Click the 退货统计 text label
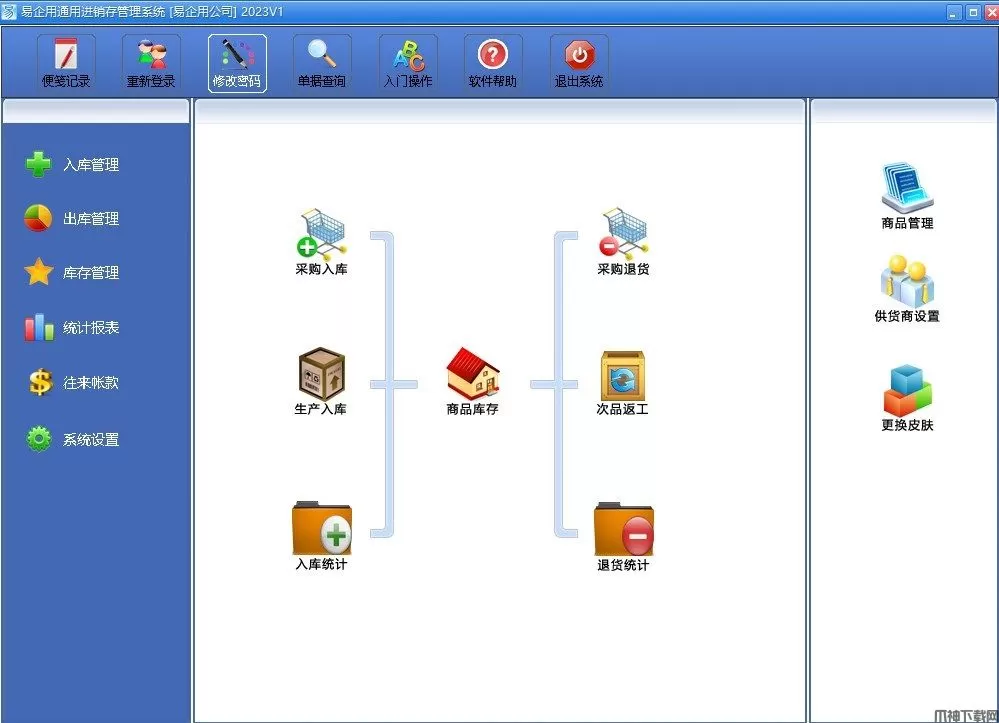 [623, 565]
